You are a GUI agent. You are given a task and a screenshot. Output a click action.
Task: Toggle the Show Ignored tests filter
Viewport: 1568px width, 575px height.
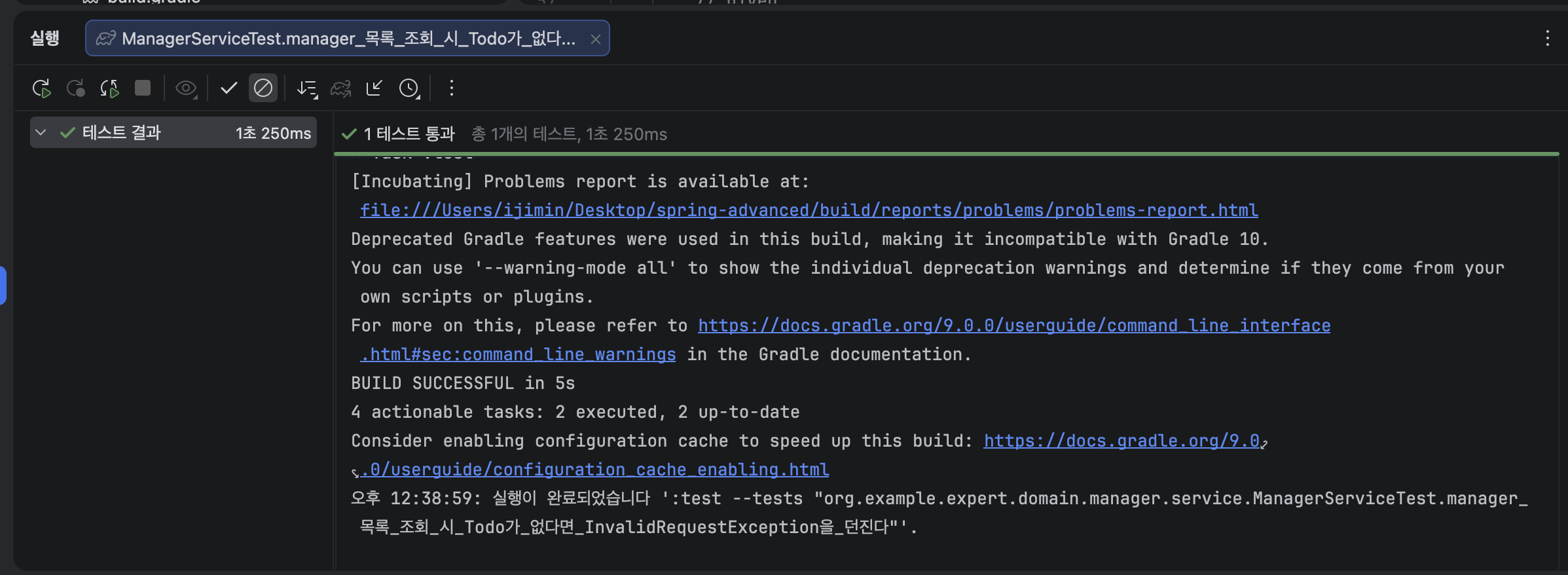tap(263, 88)
